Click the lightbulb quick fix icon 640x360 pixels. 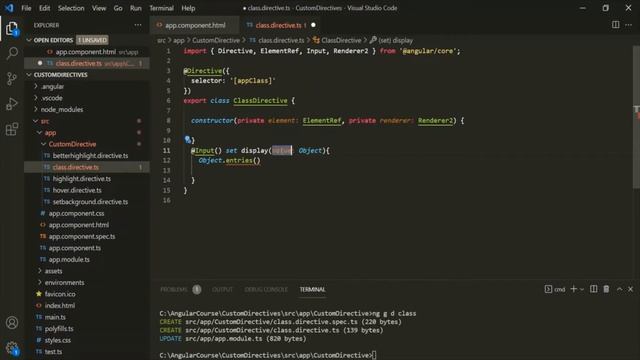[187, 140]
